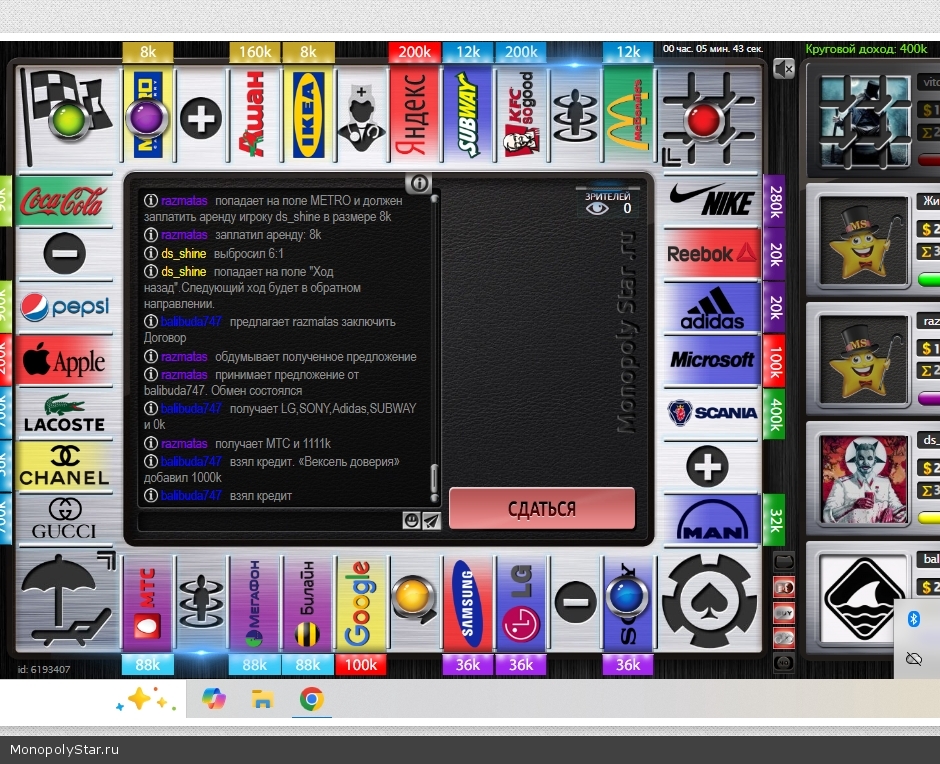Select the beach umbrella vacation corner

66,601
